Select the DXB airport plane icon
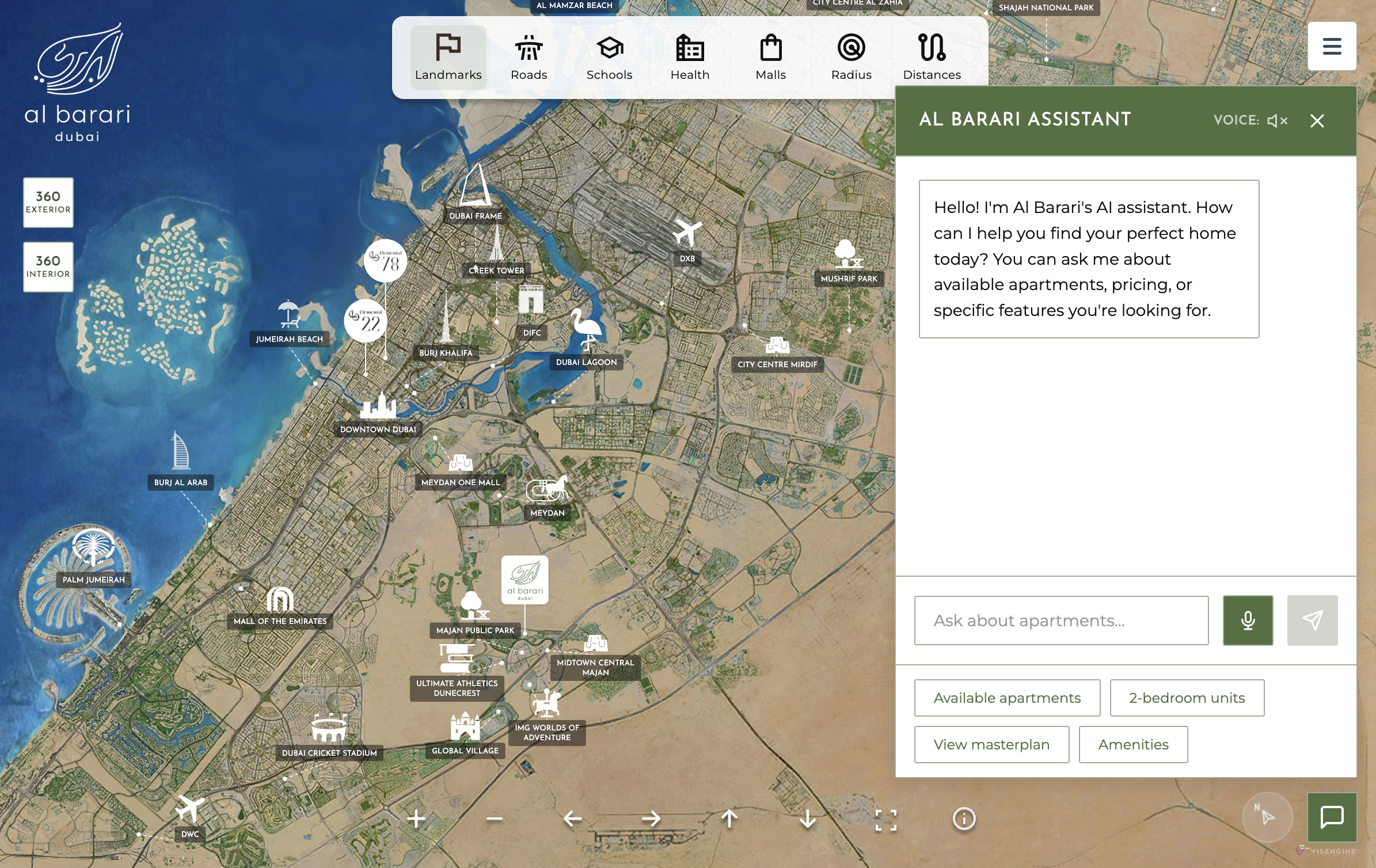Viewport: 1376px width, 868px height. (x=687, y=233)
